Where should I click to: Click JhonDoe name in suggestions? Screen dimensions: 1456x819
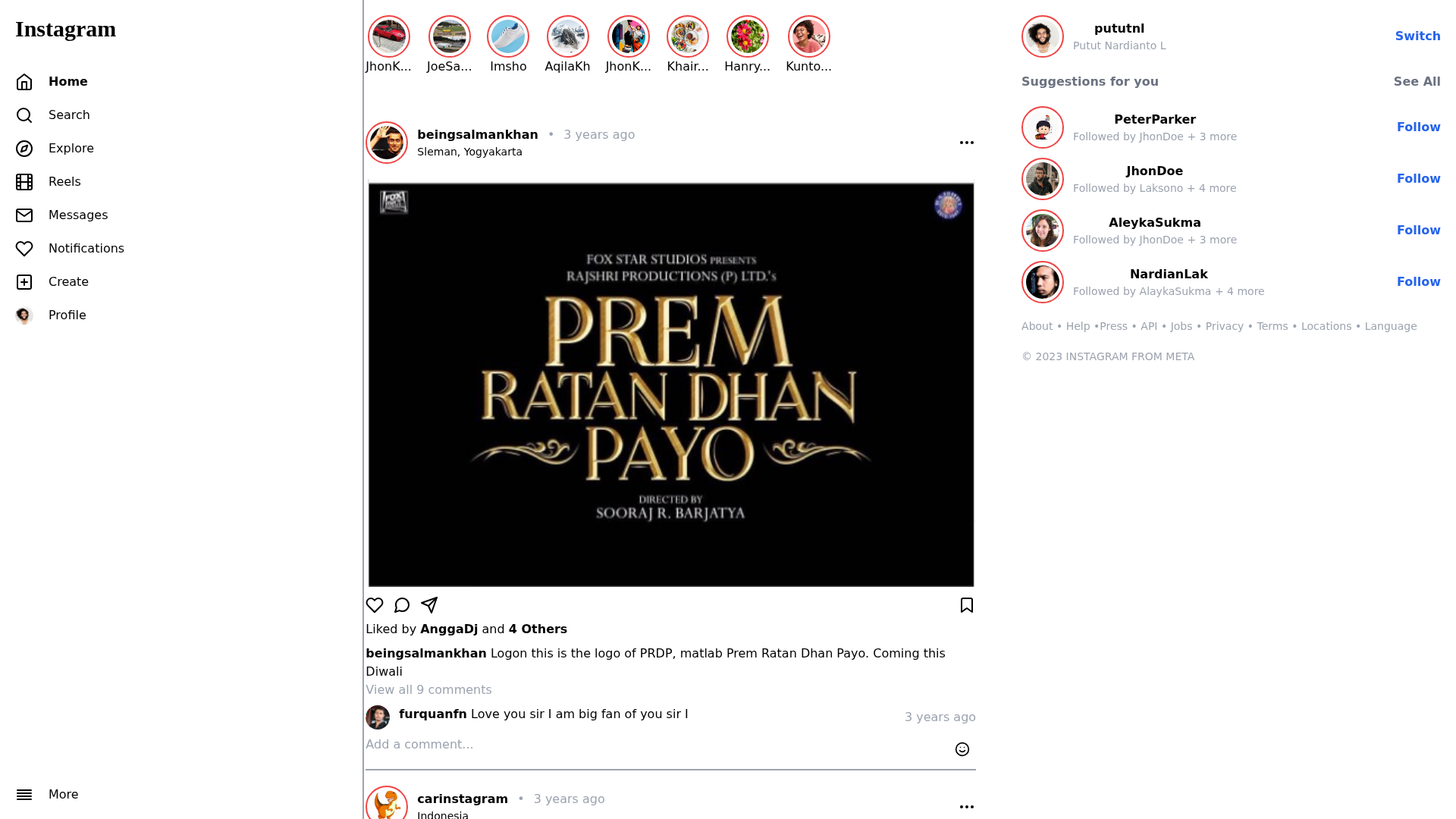(x=1154, y=171)
